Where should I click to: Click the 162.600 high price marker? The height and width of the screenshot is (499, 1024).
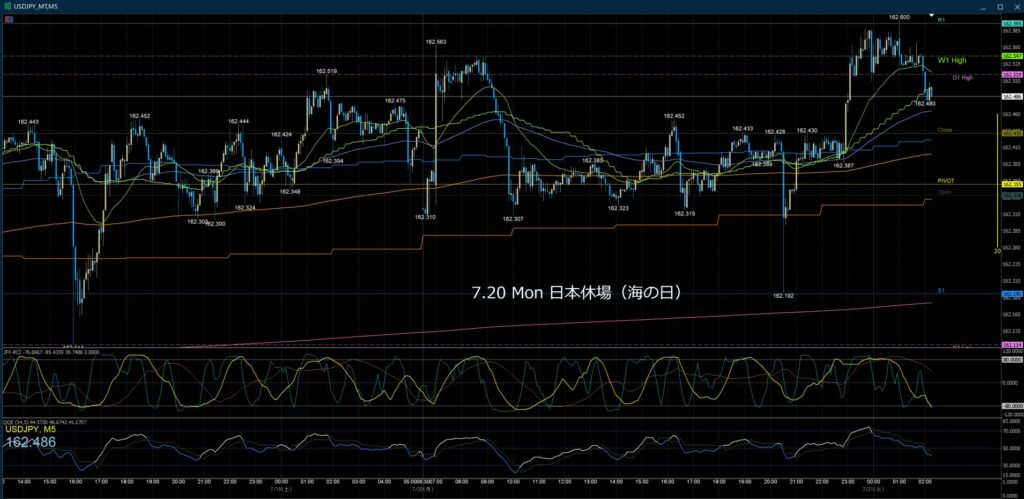click(x=899, y=17)
